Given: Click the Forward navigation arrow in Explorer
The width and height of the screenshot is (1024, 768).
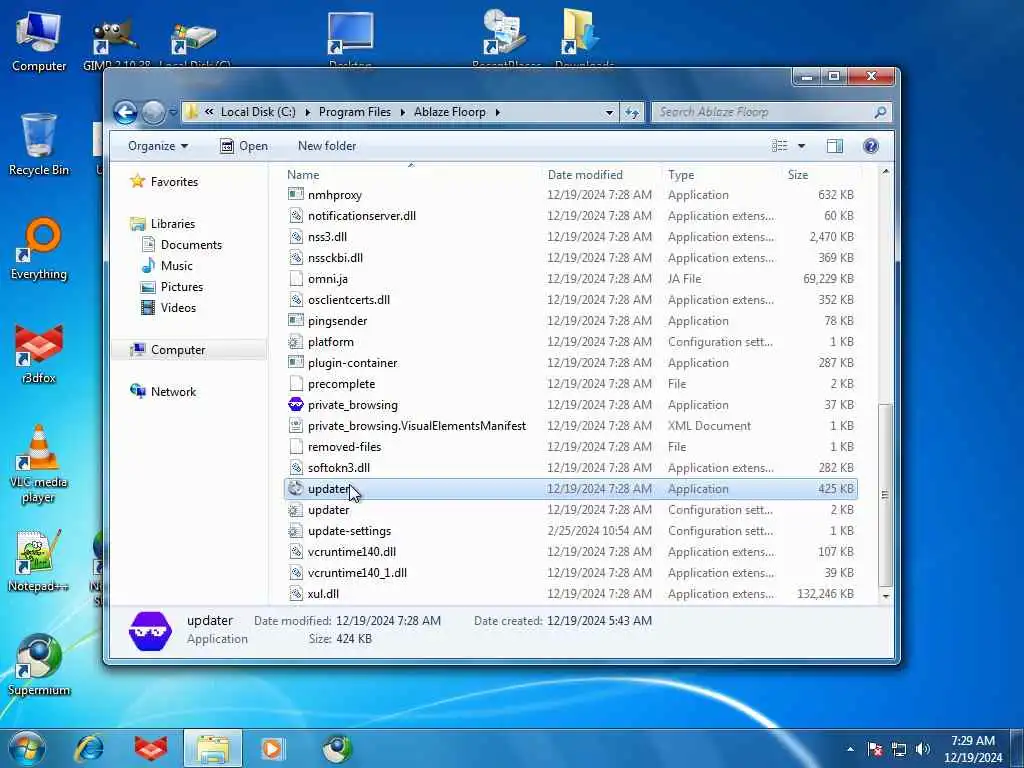Looking at the screenshot, I should pos(153,112).
